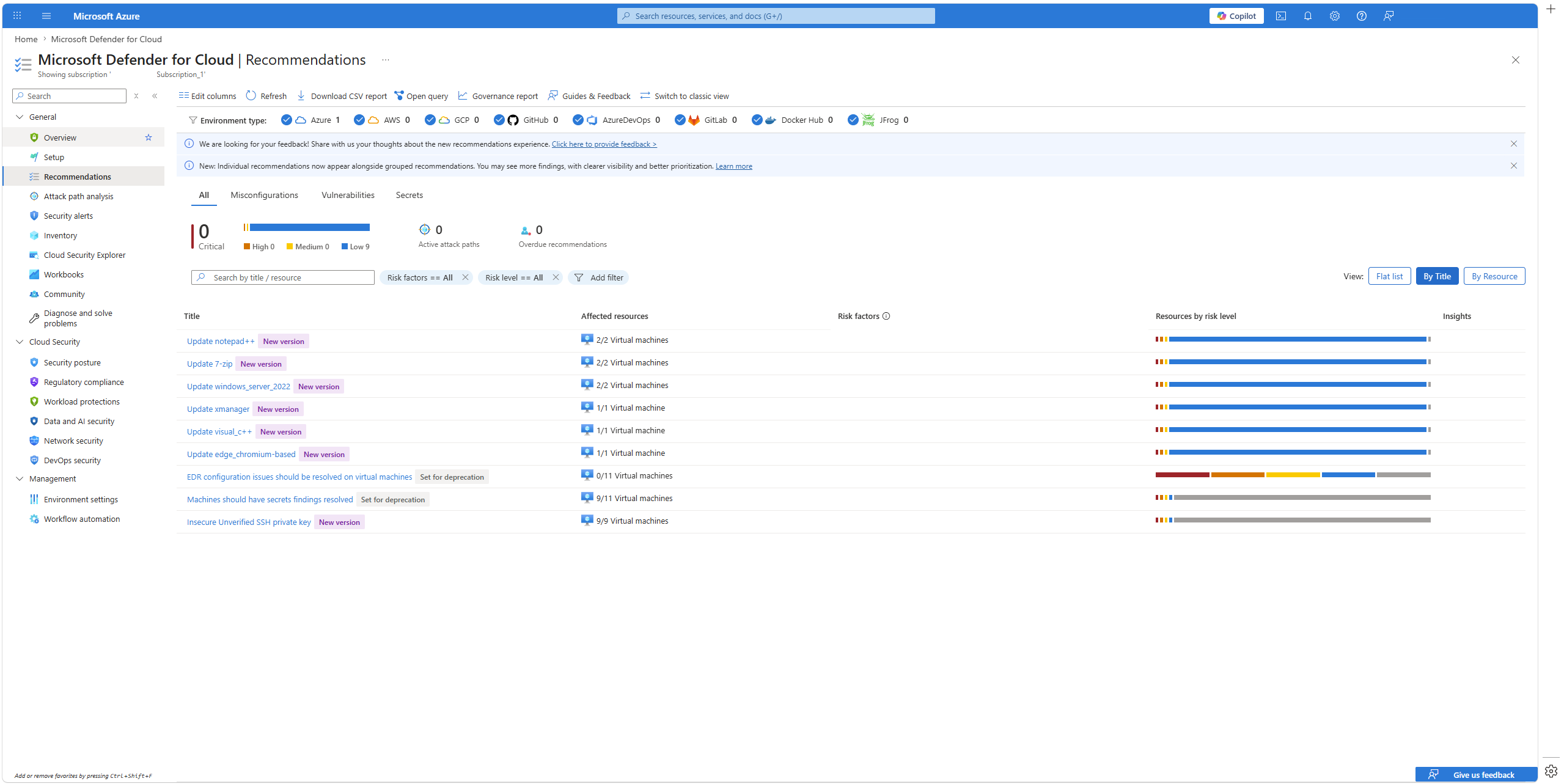Collapse the General sidebar section
Screen dimensions: 1564x784
[20, 117]
